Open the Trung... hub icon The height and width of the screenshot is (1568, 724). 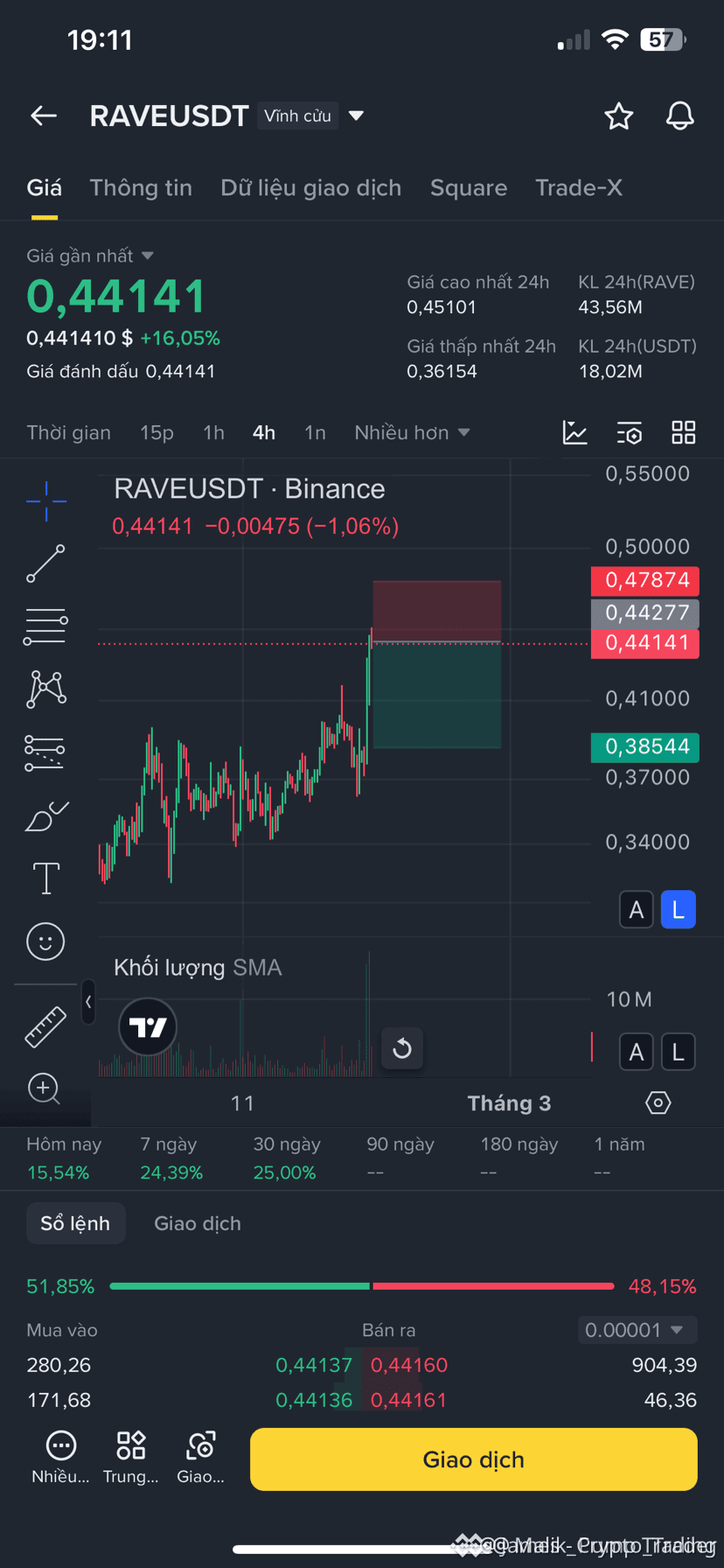pos(130,1458)
